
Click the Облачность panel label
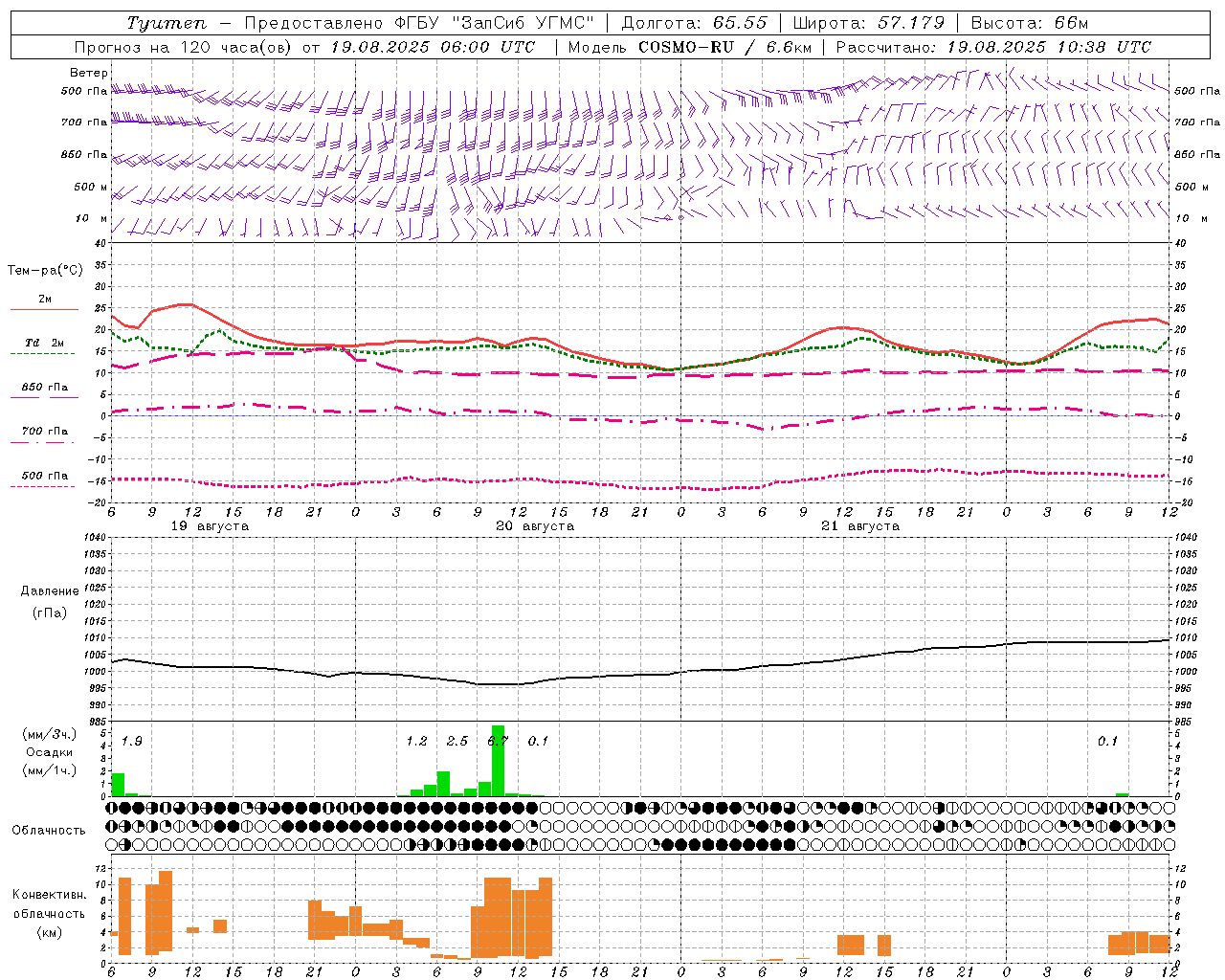pyautogui.click(x=49, y=831)
